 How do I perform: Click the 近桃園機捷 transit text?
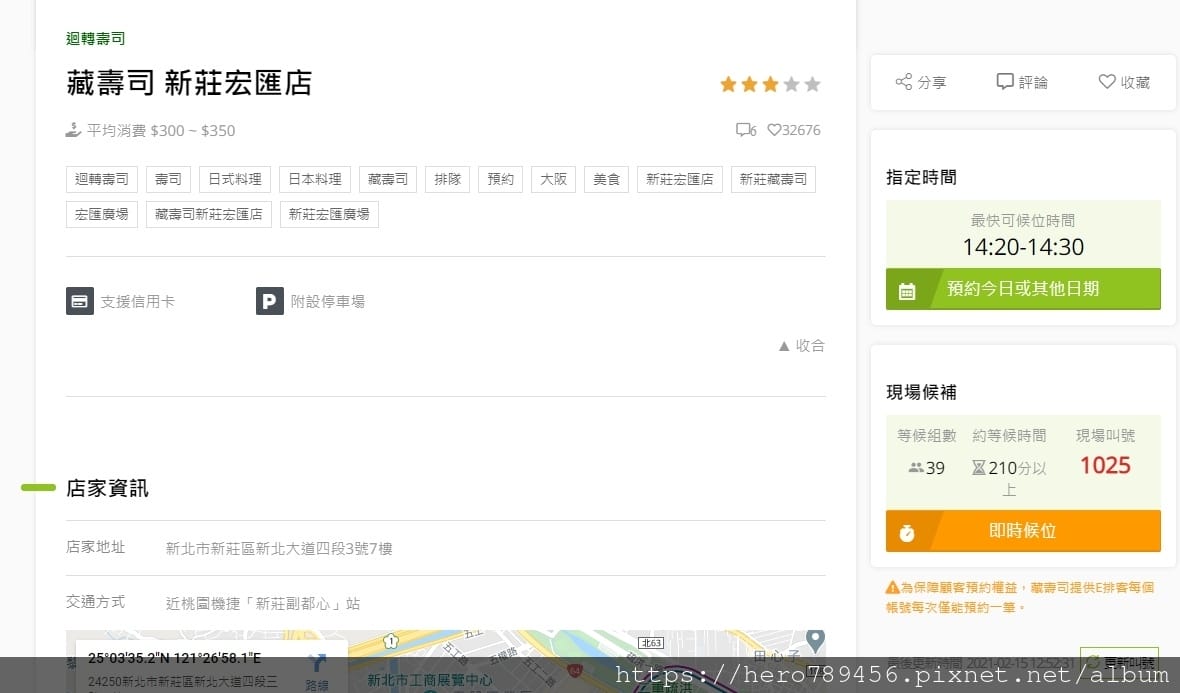(x=263, y=603)
